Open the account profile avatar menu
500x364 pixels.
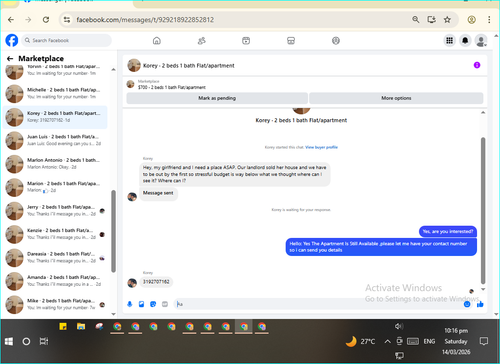(481, 41)
